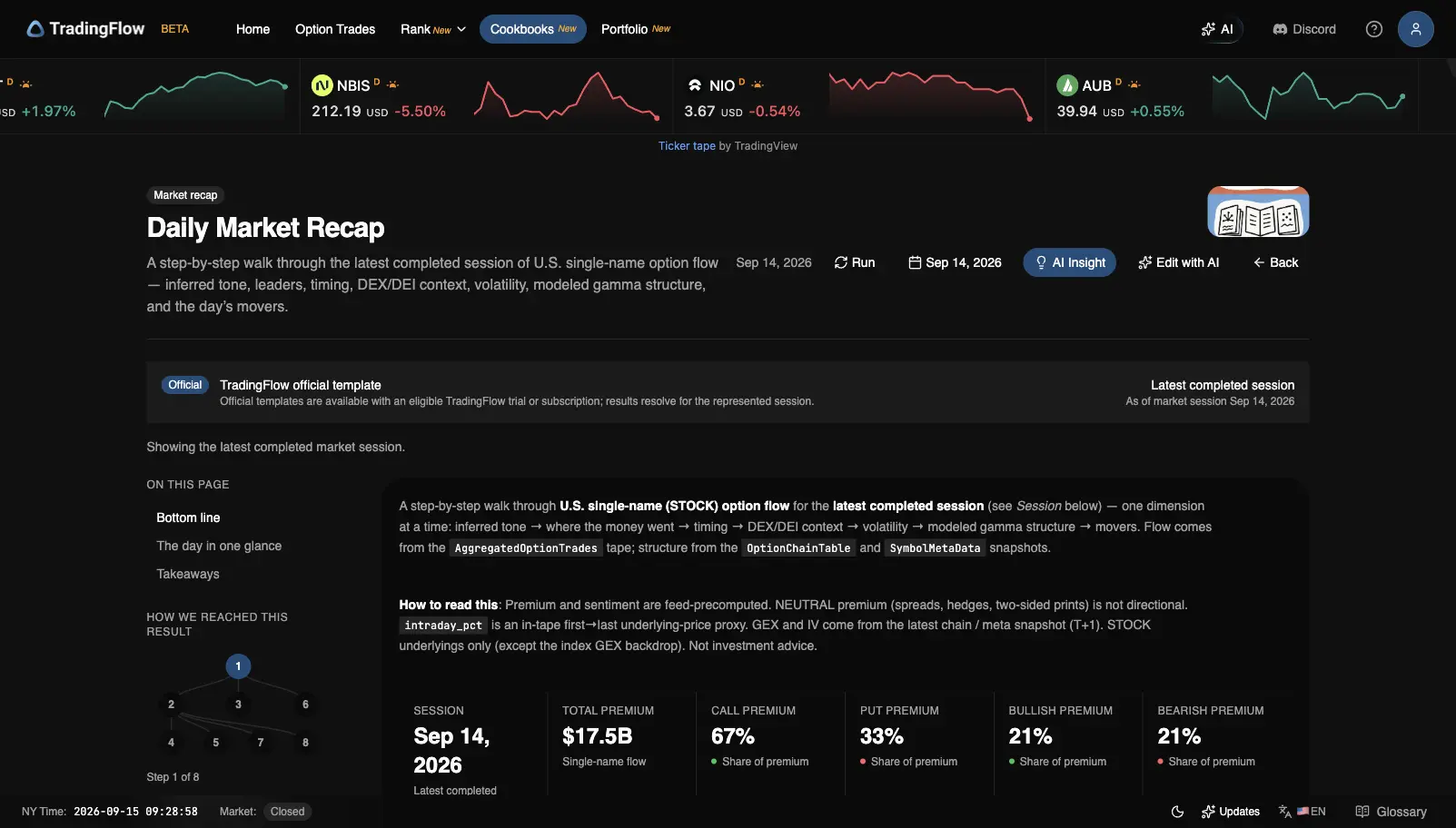Select step node 1 in graph
The height and width of the screenshot is (828, 1456).
(x=238, y=666)
